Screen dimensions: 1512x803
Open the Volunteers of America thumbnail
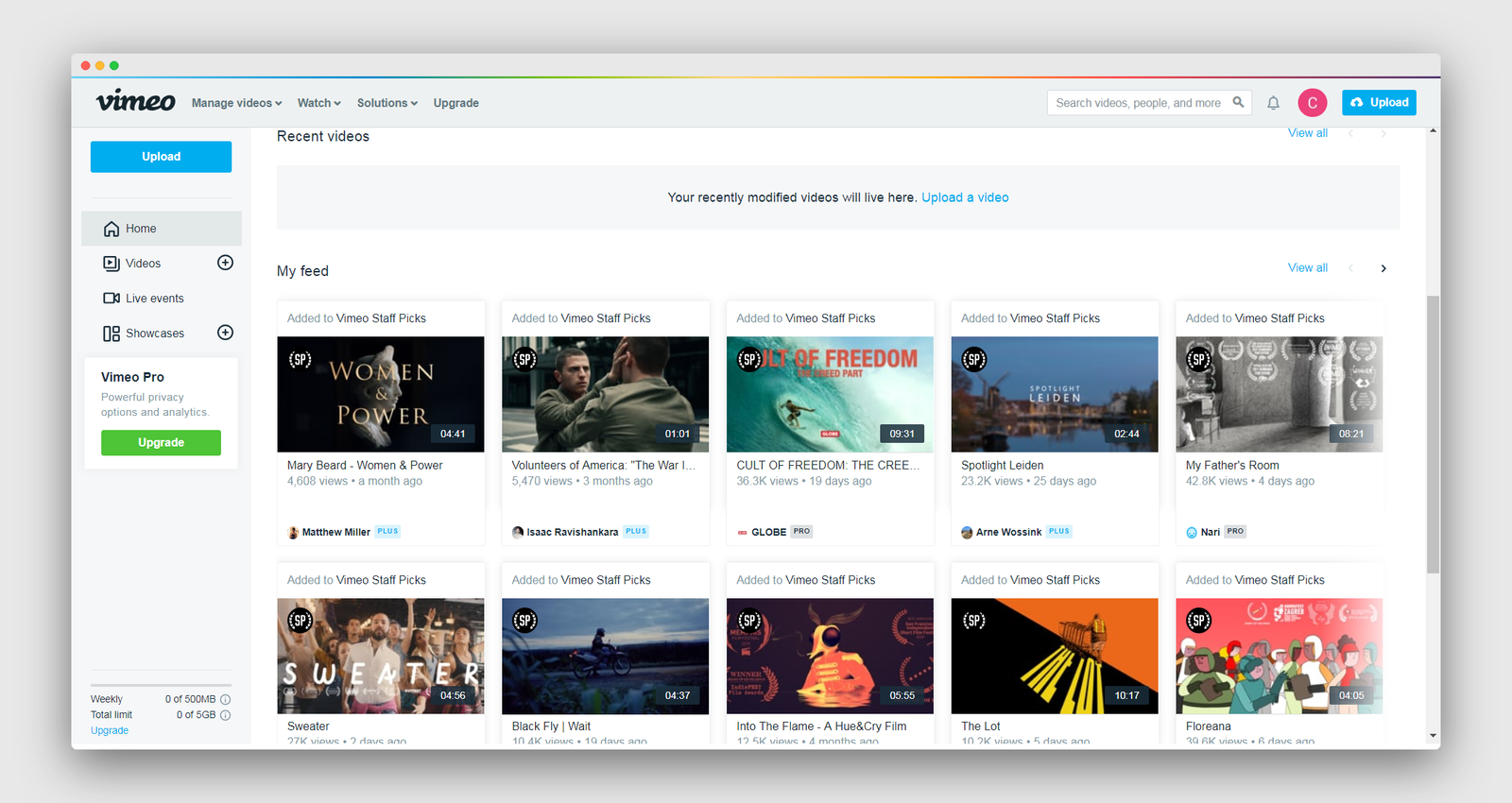[x=606, y=394]
